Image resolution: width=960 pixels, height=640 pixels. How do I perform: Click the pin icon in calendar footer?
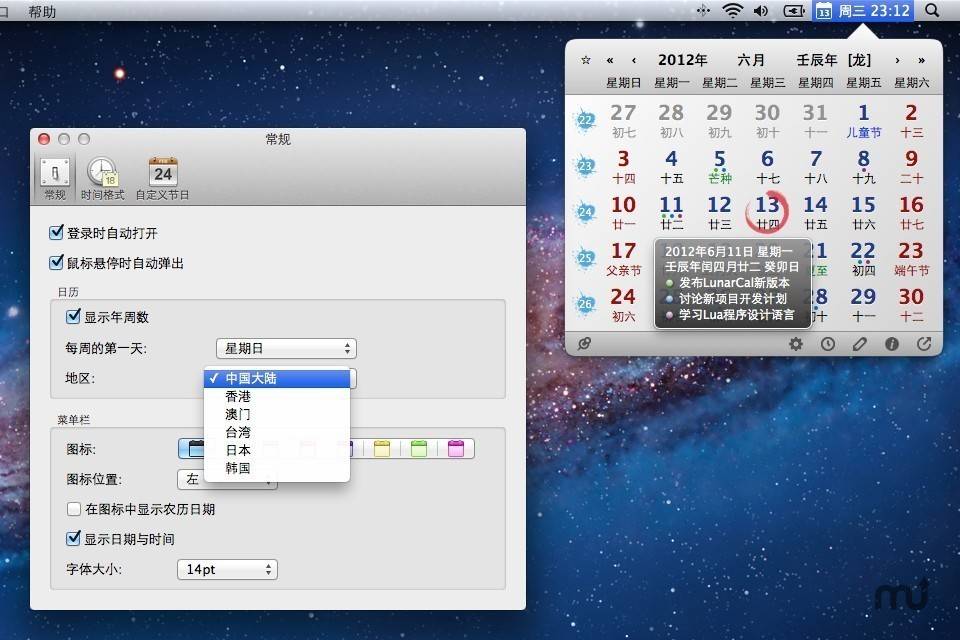click(584, 344)
